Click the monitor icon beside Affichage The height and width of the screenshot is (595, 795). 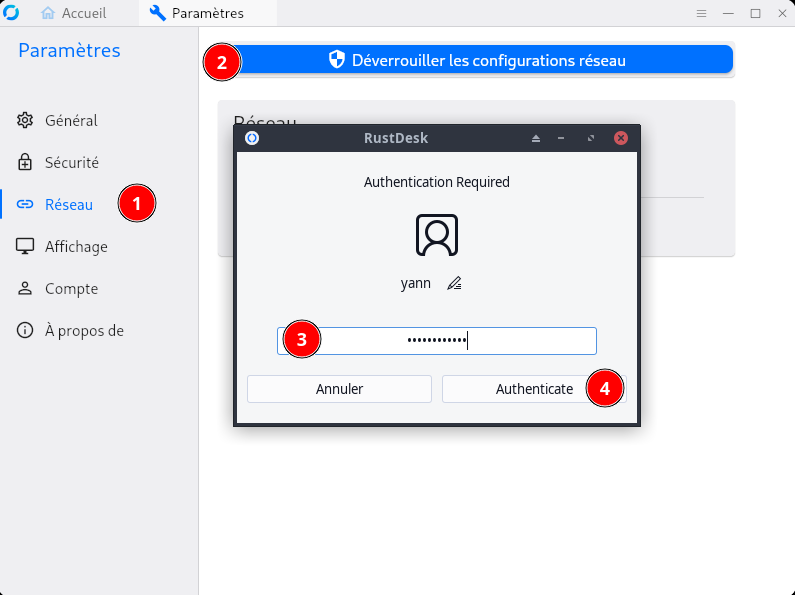pyautogui.click(x=25, y=246)
